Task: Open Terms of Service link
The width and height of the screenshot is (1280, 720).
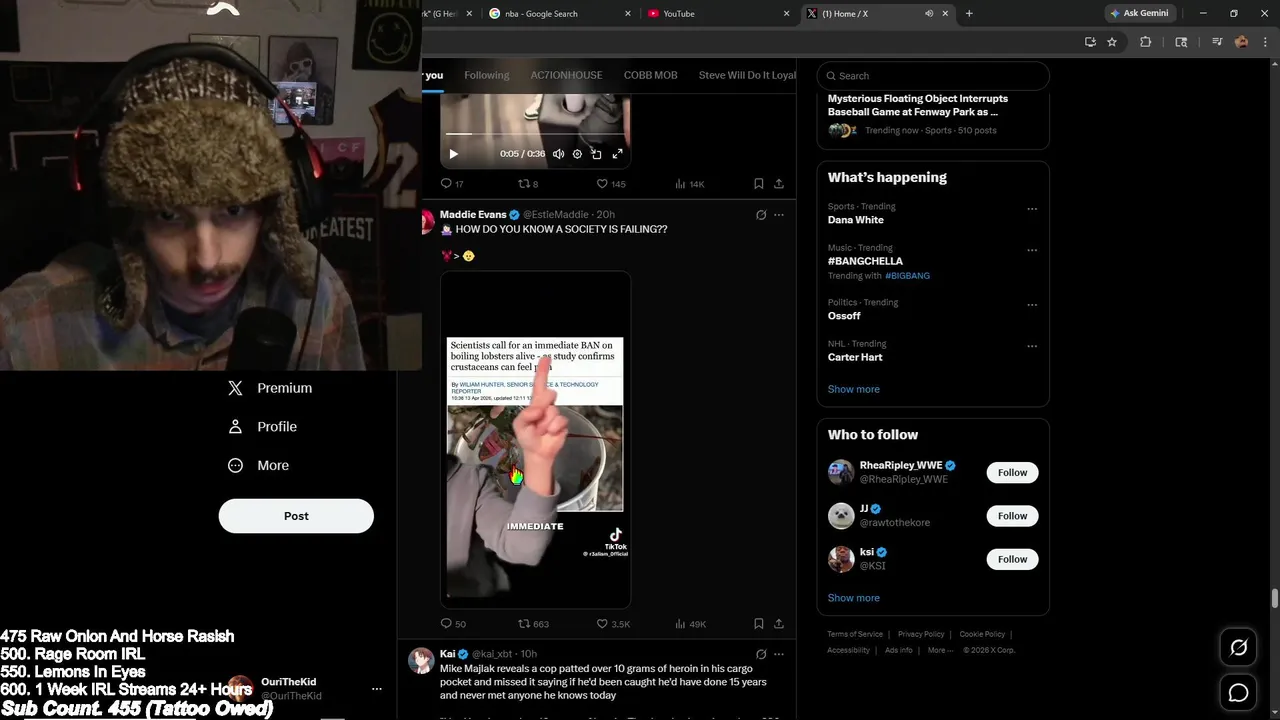Action: coord(855,634)
